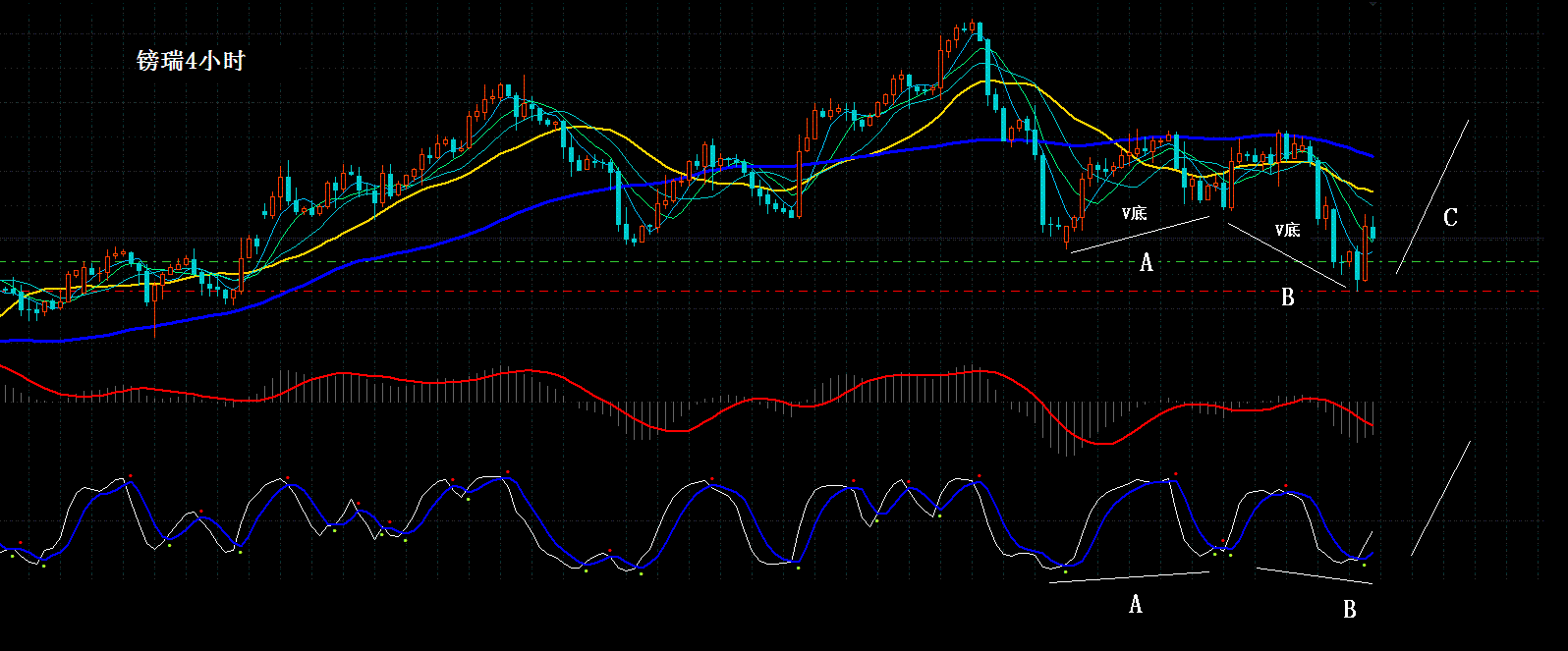Select the V底 label above trendline A
1568x651 pixels.
[1134, 213]
